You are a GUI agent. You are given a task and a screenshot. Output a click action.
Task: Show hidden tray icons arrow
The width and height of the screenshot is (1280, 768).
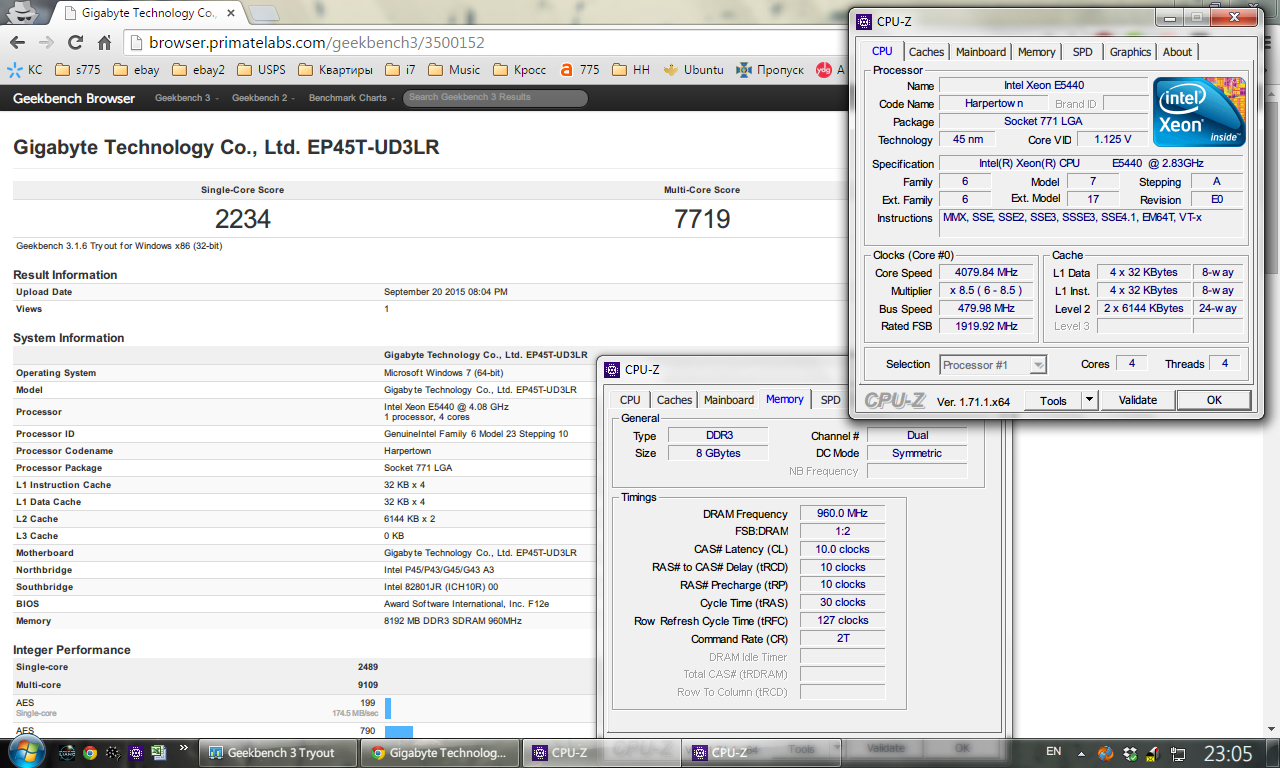click(1081, 754)
